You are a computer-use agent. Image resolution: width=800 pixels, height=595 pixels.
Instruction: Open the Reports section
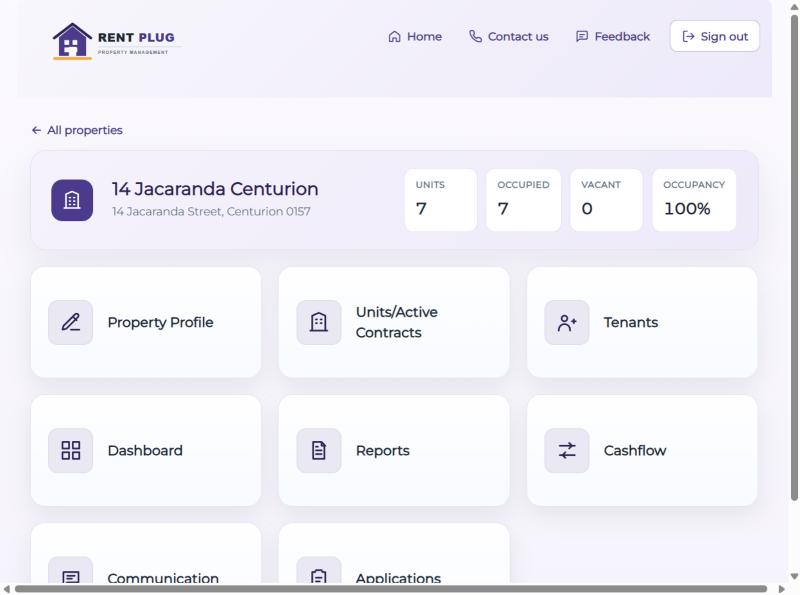point(394,451)
